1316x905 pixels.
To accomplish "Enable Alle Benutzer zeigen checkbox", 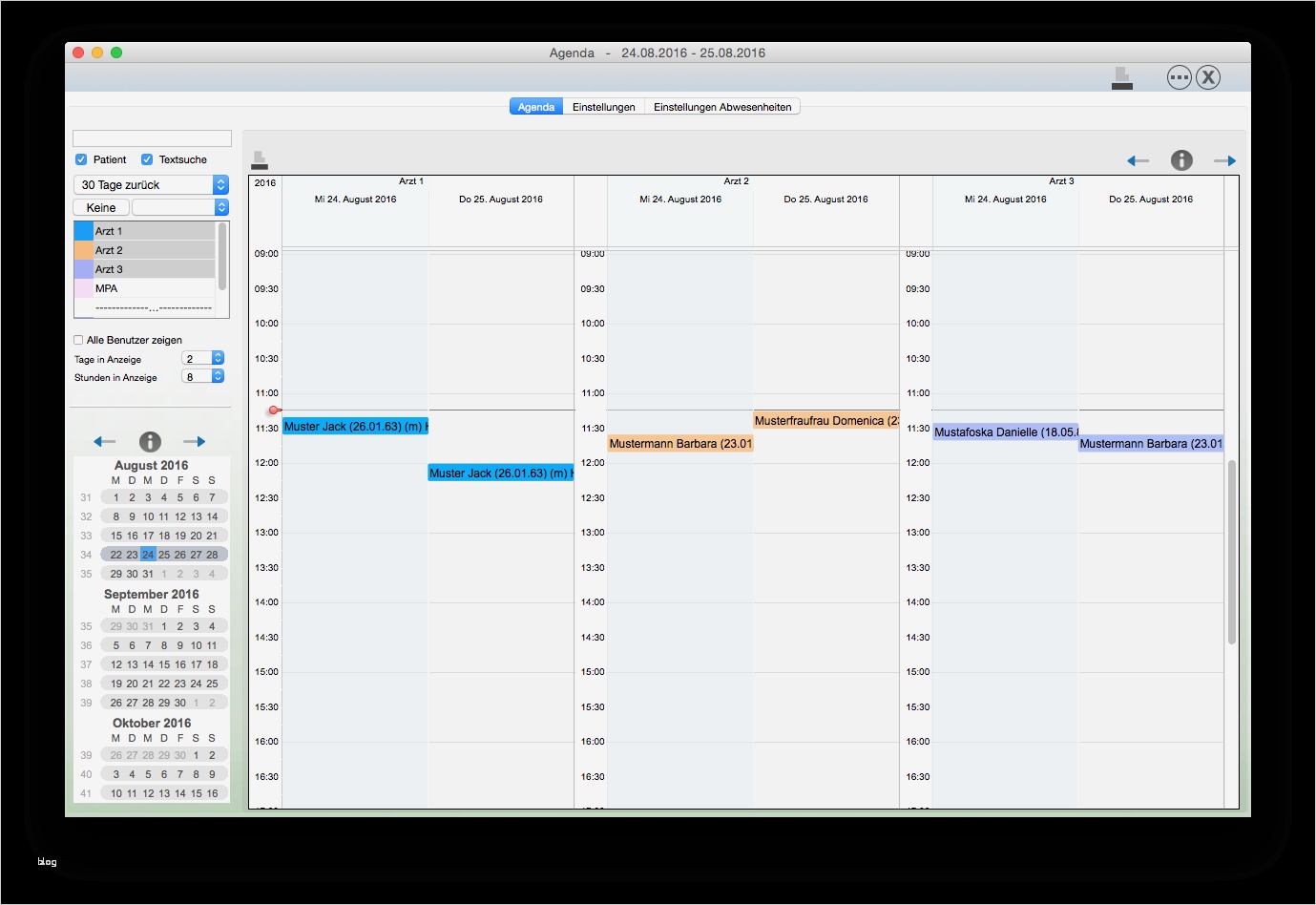I will [78, 340].
